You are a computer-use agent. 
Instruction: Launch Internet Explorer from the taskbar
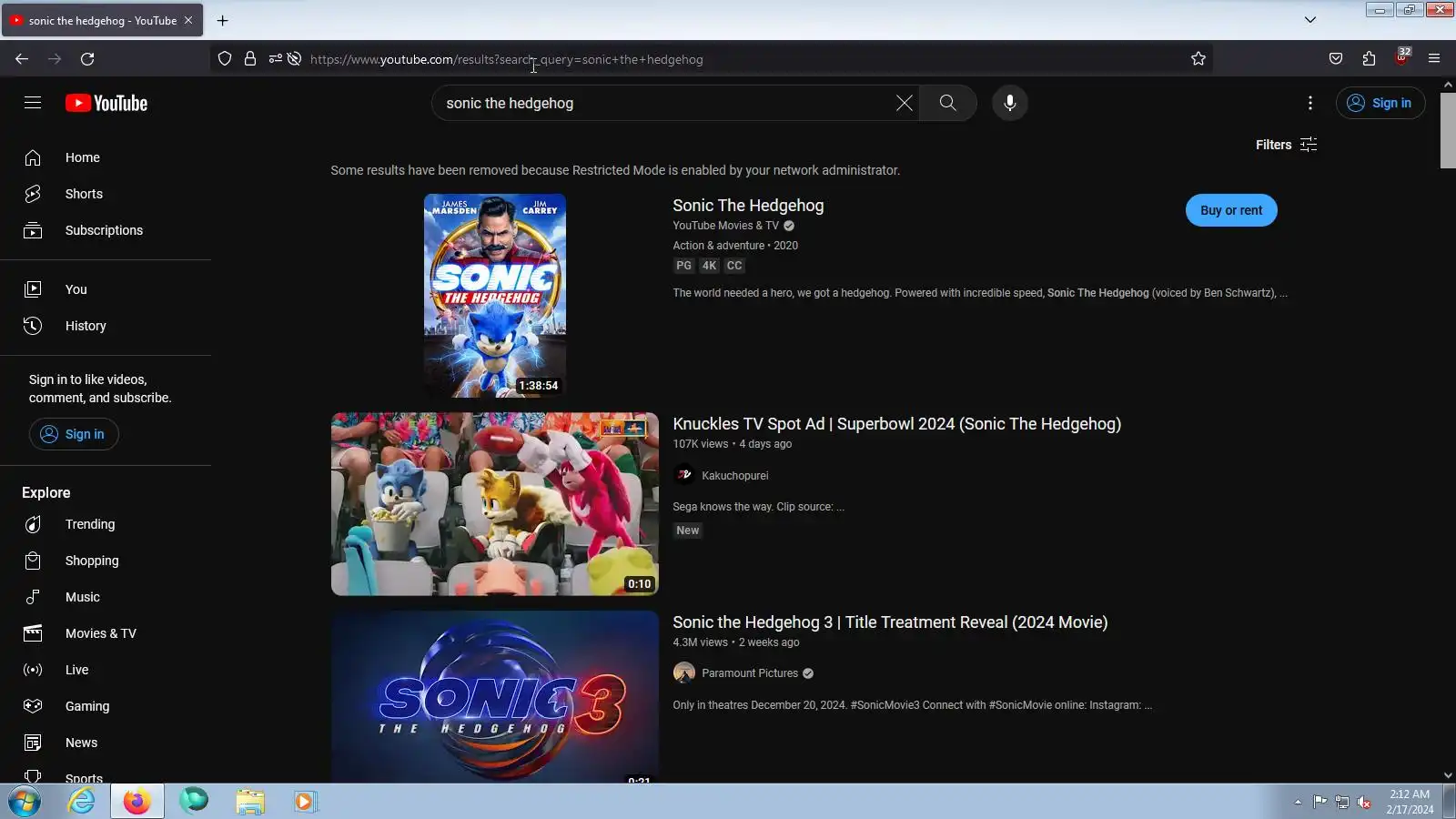pos(81,802)
